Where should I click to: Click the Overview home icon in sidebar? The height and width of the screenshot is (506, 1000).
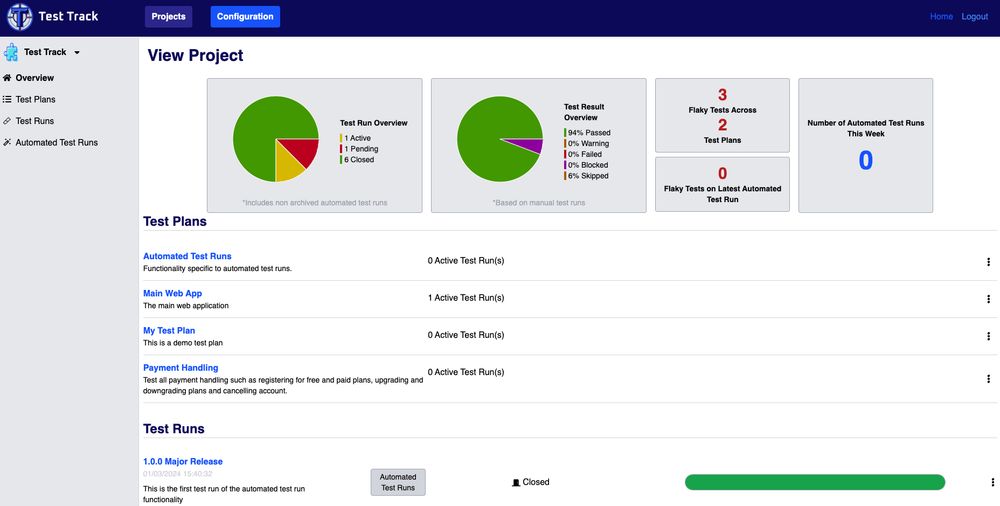[7, 78]
